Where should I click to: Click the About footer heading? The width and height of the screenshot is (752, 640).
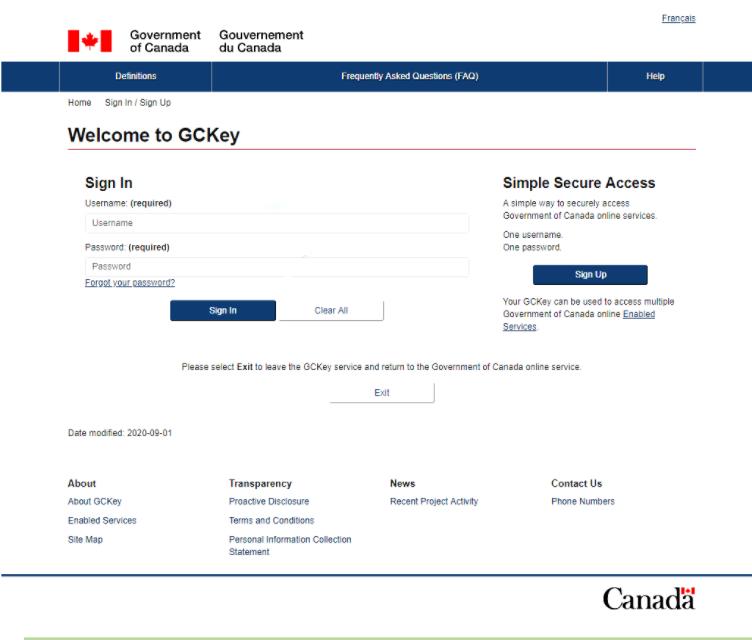(x=82, y=484)
